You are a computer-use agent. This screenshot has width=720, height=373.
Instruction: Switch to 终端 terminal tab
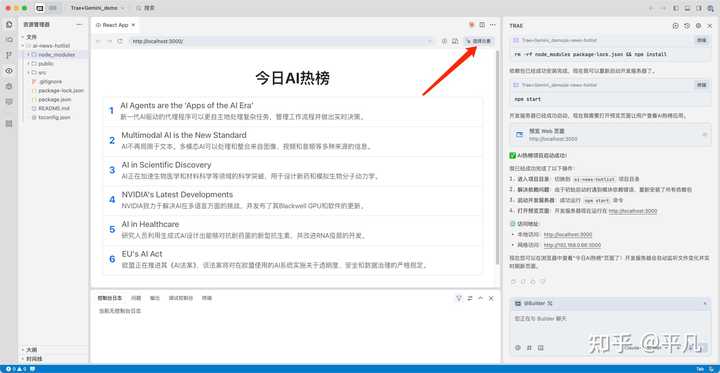207,298
